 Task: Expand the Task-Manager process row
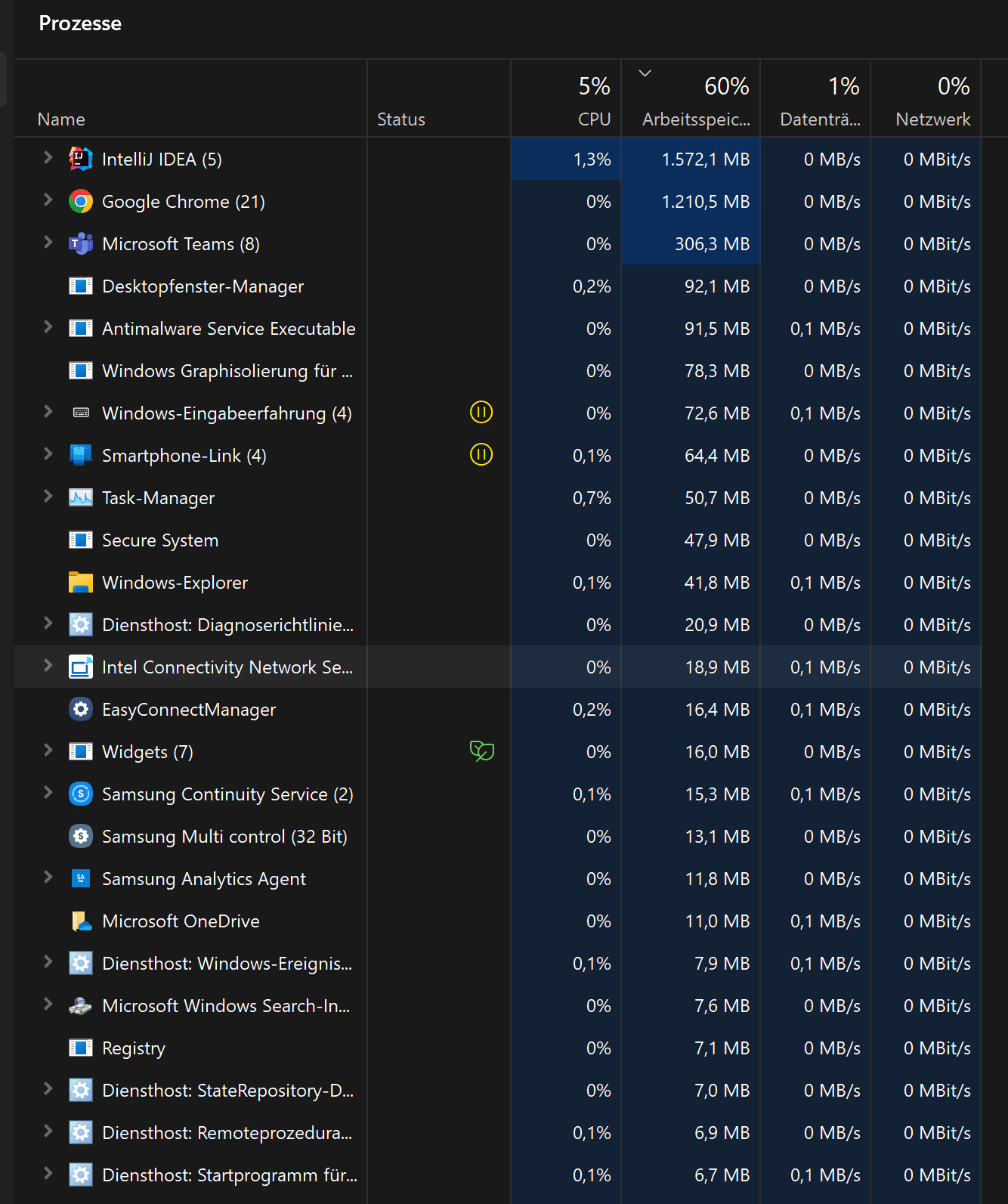[x=48, y=496]
